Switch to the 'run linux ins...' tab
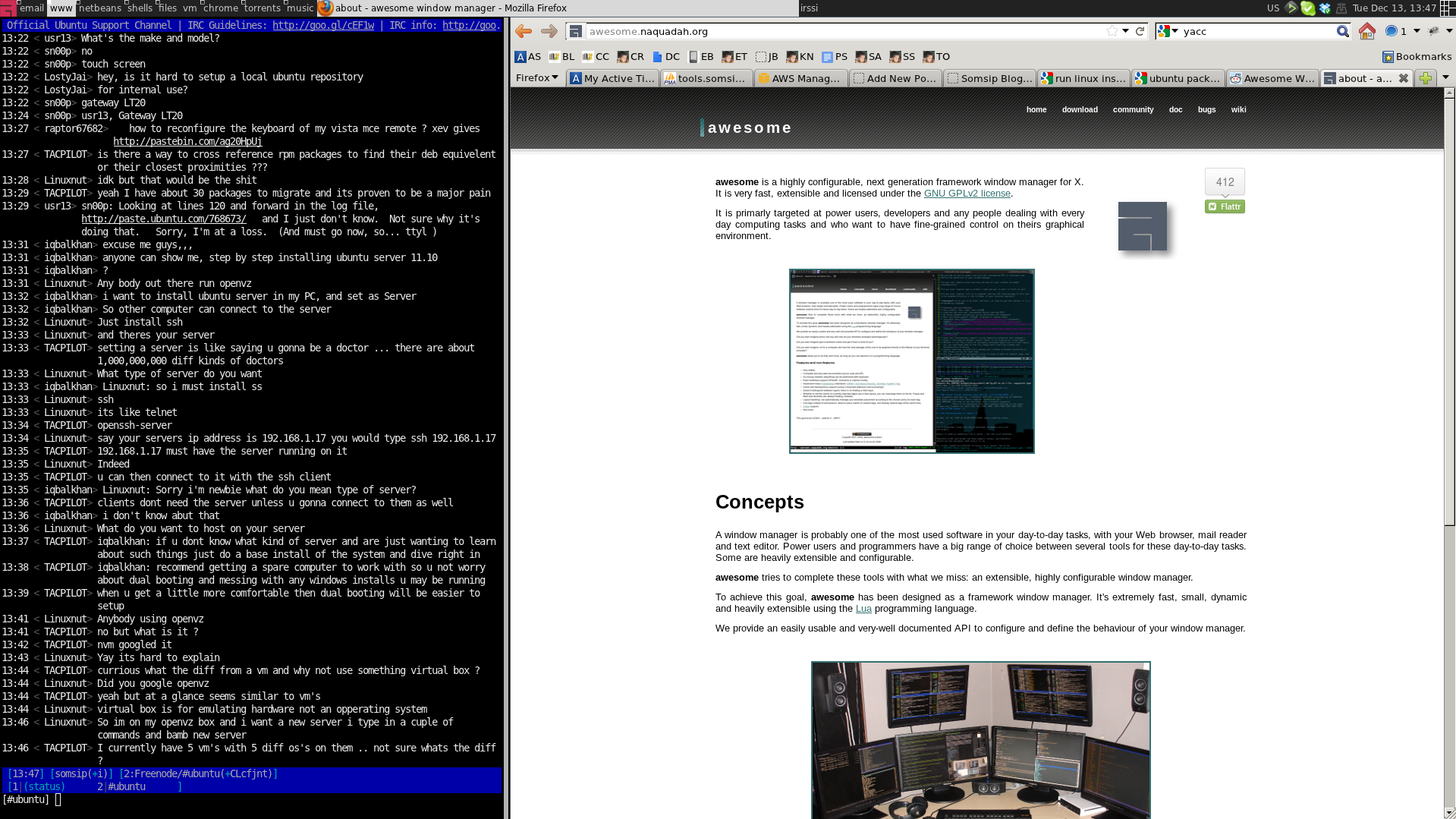 (x=1083, y=78)
